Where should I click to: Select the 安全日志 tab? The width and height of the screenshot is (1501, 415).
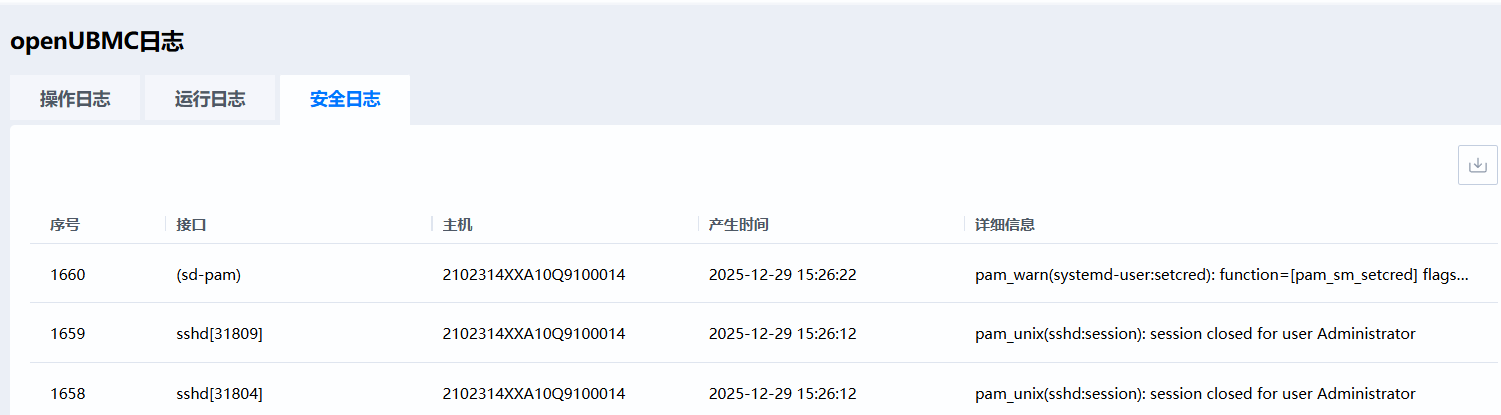click(345, 99)
